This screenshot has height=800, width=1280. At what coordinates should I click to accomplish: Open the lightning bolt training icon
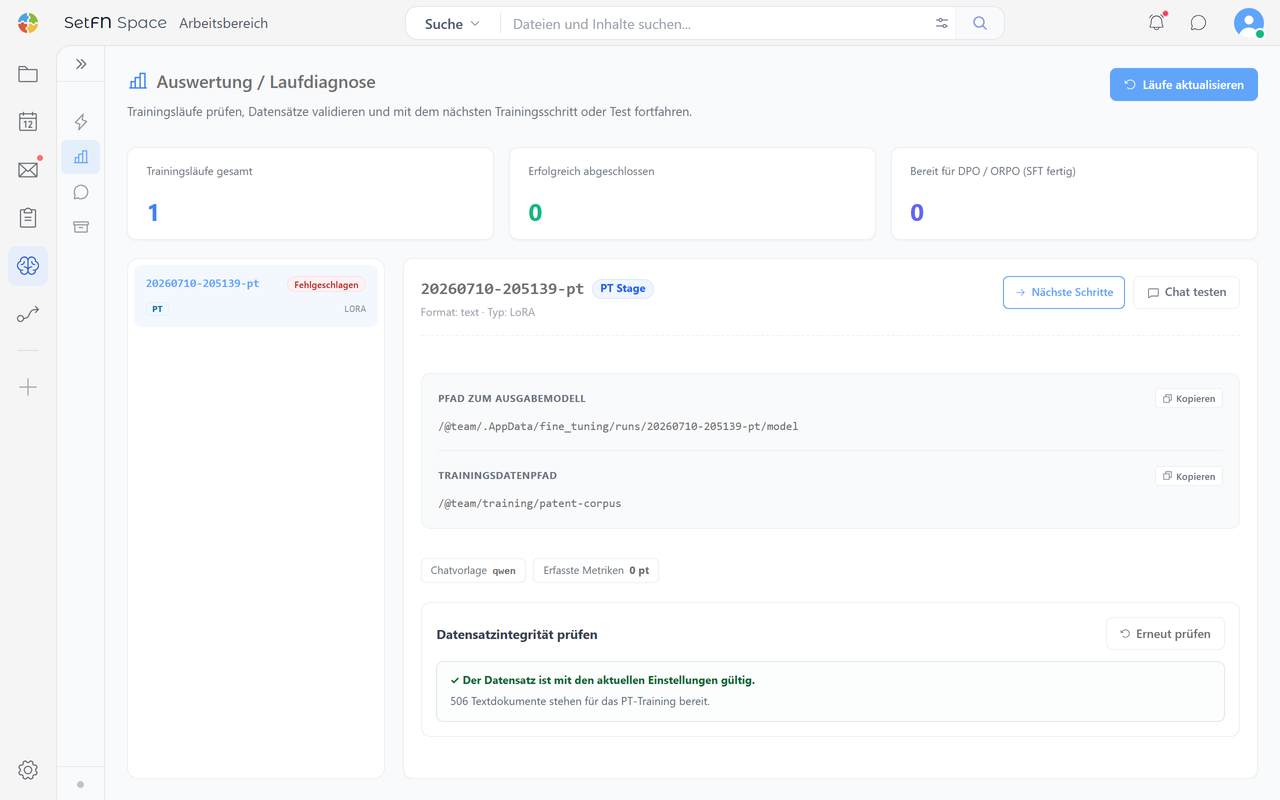(x=81, y=122)
